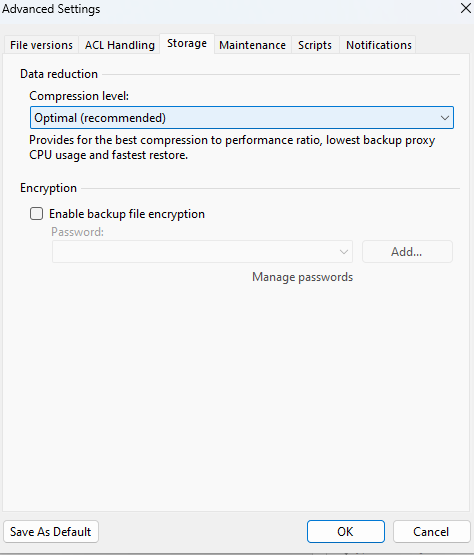Switch to the File versions tab
The width and height of the screenshot is (474, 555).
41,45
